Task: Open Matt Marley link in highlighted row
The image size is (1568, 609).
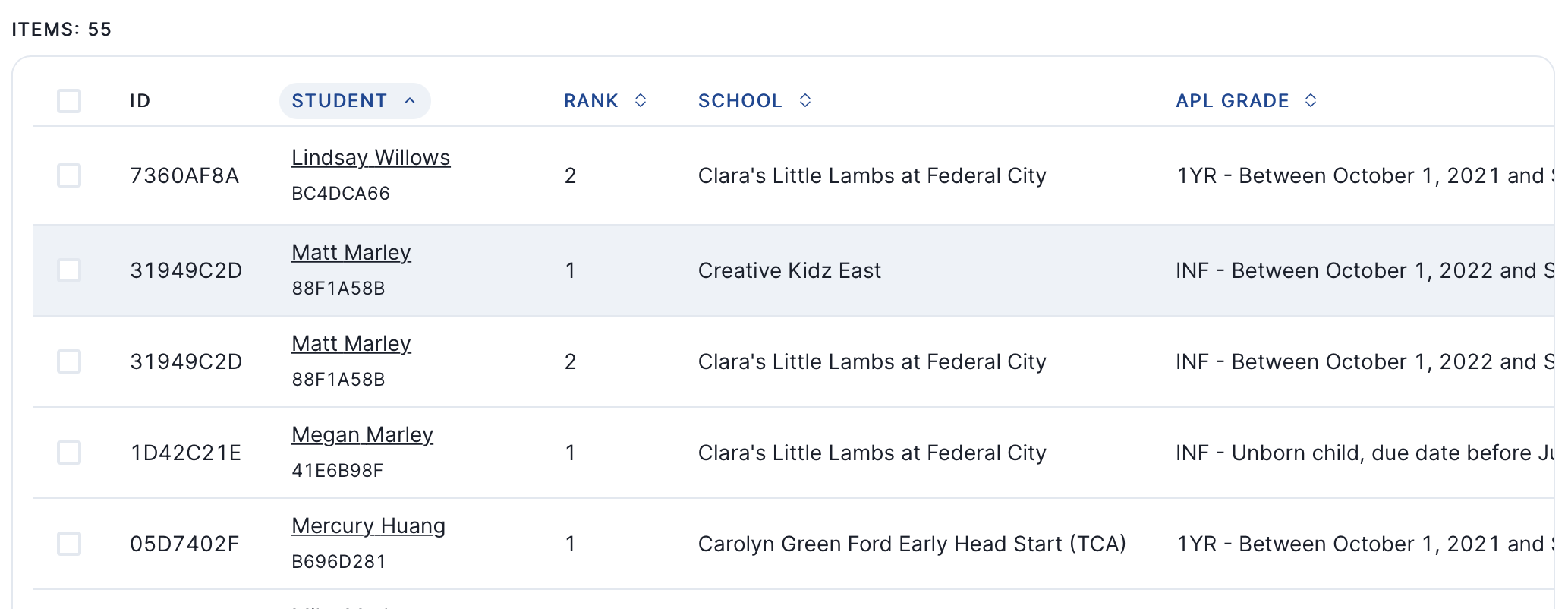Action: coord(351,252)
